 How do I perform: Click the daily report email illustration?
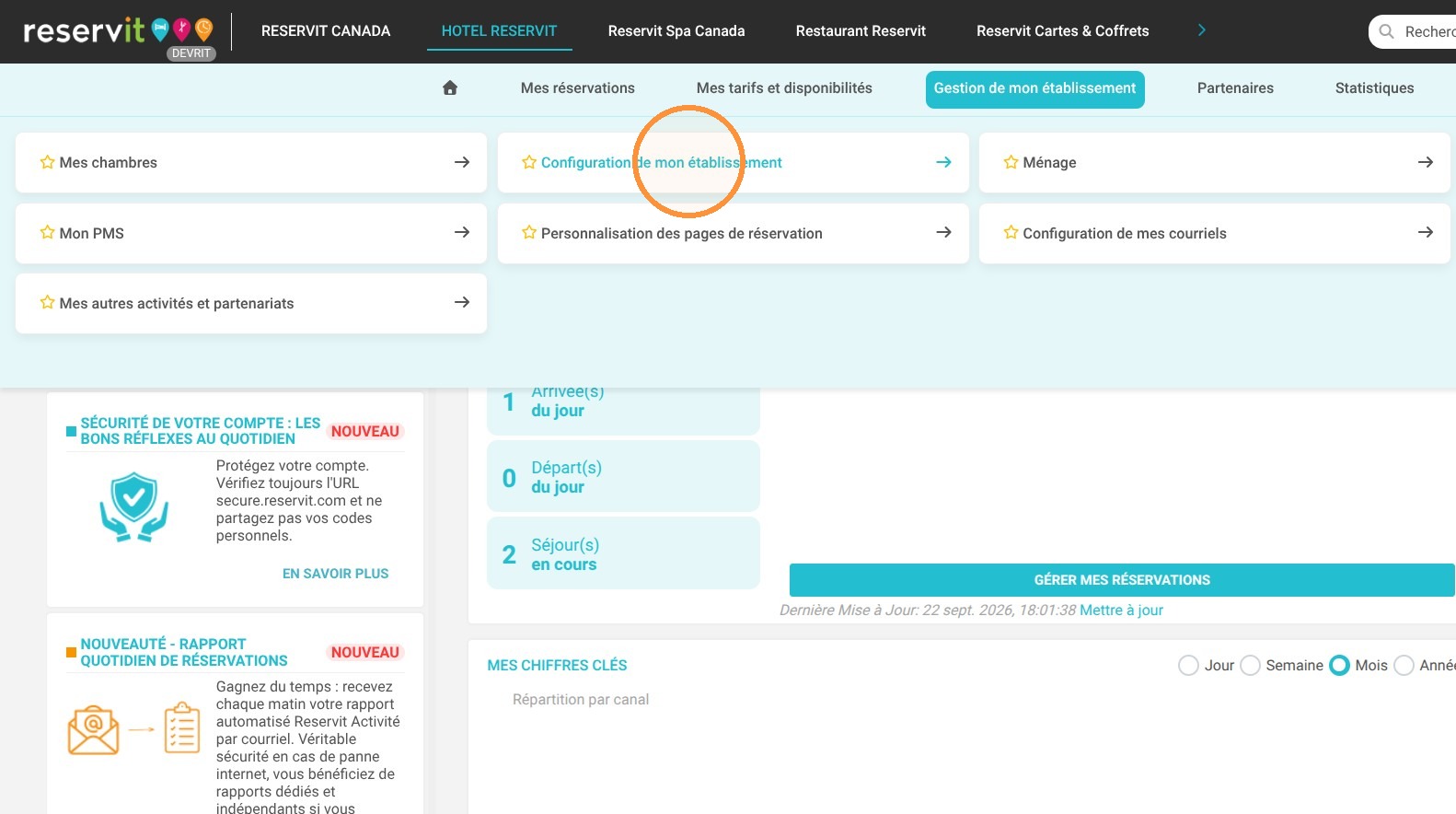coord(134,728)
